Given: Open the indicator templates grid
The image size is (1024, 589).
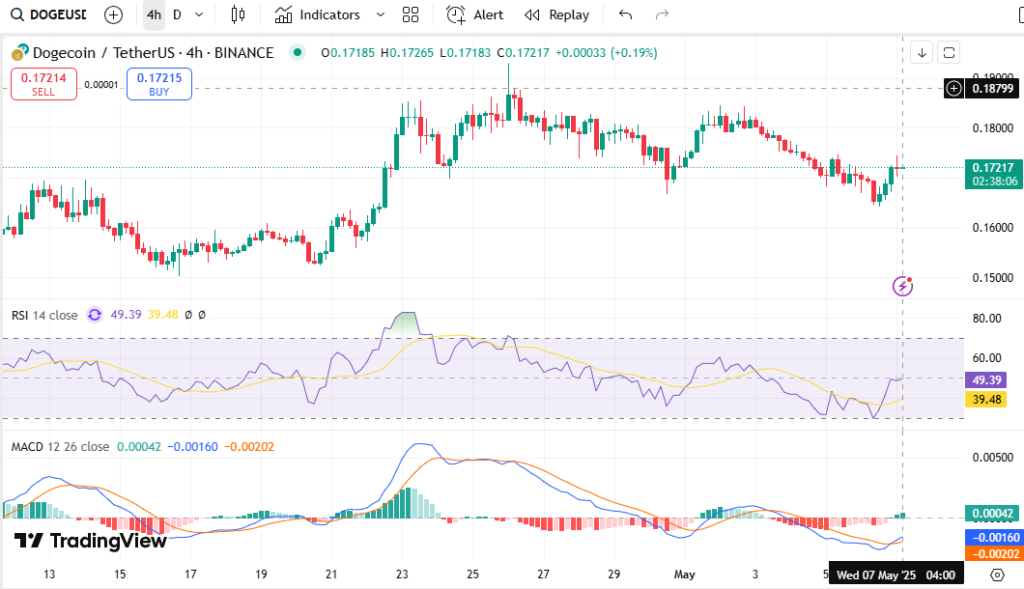Looking at the screenshot, I should point(410,14).
